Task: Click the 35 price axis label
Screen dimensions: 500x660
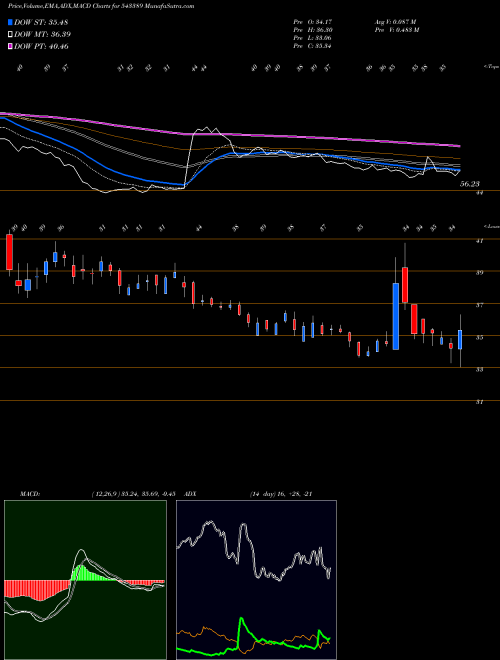Action: click(x=479, y=338)
